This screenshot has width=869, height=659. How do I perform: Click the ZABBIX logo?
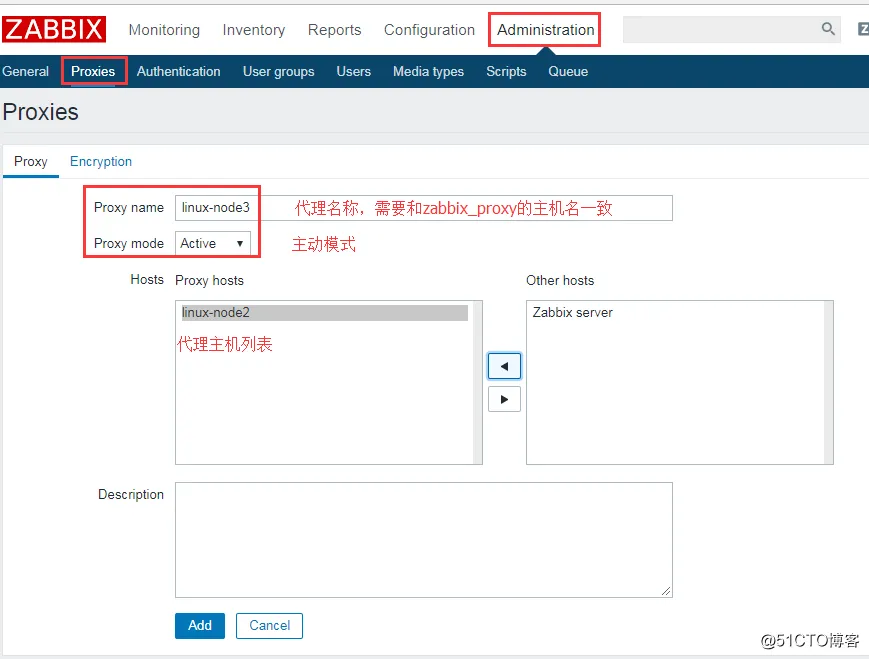54,29
